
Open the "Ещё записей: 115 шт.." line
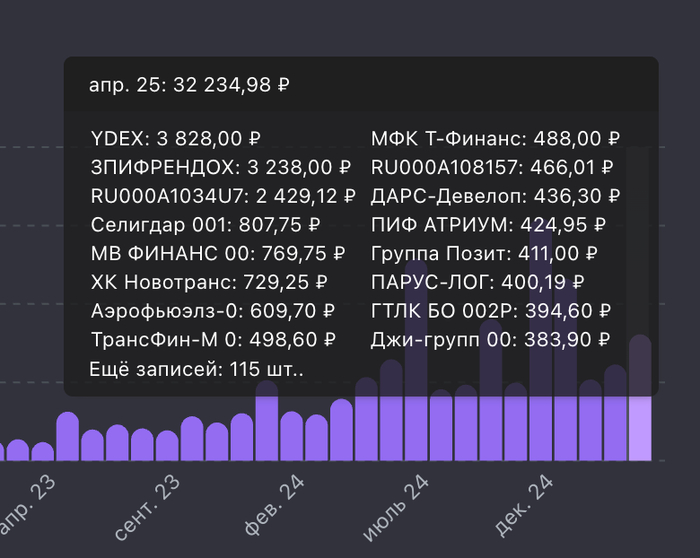(197, 370)
